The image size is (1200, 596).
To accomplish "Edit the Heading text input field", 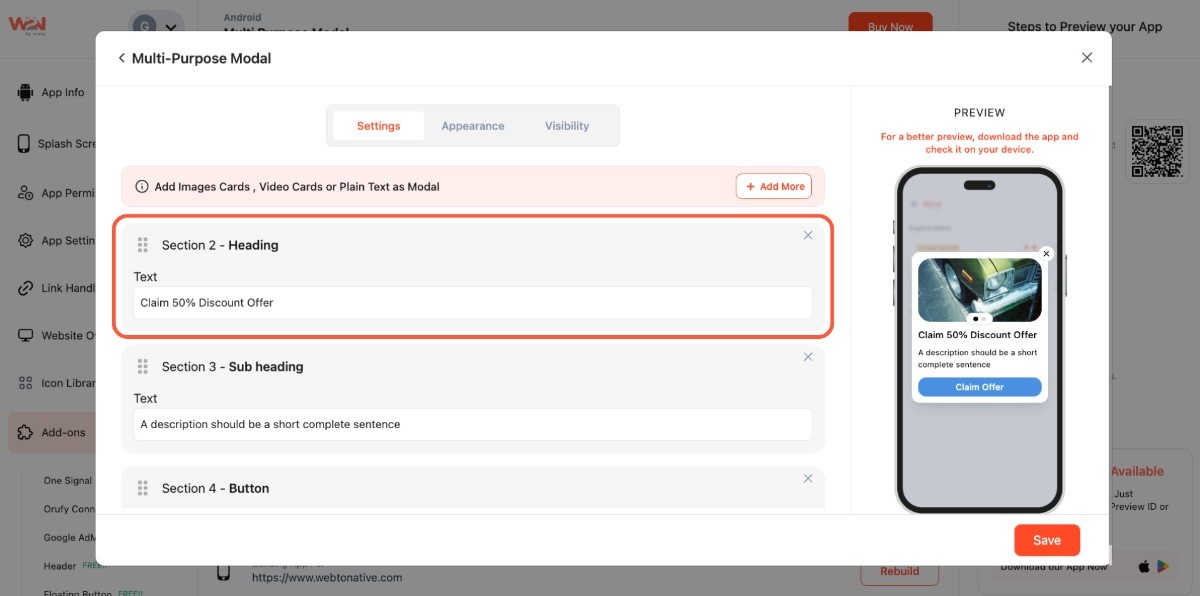I will (473, 303).
